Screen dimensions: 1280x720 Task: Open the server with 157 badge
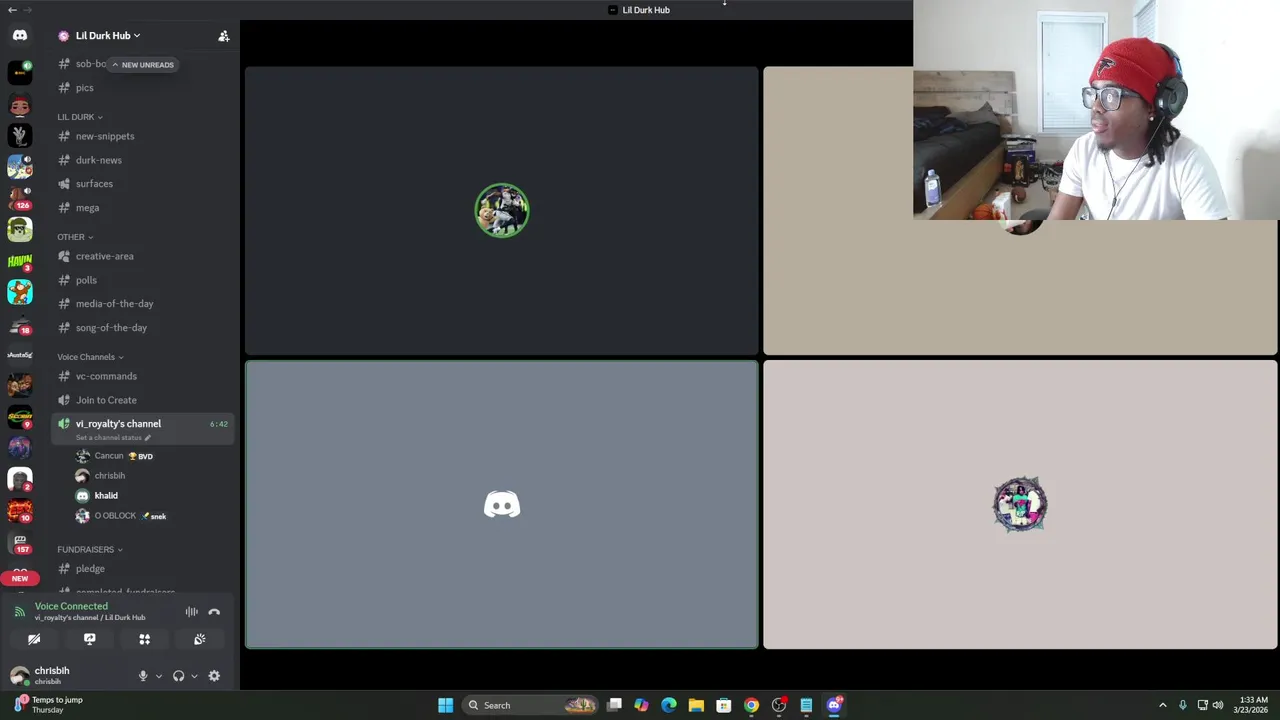(x=20, y=543)
